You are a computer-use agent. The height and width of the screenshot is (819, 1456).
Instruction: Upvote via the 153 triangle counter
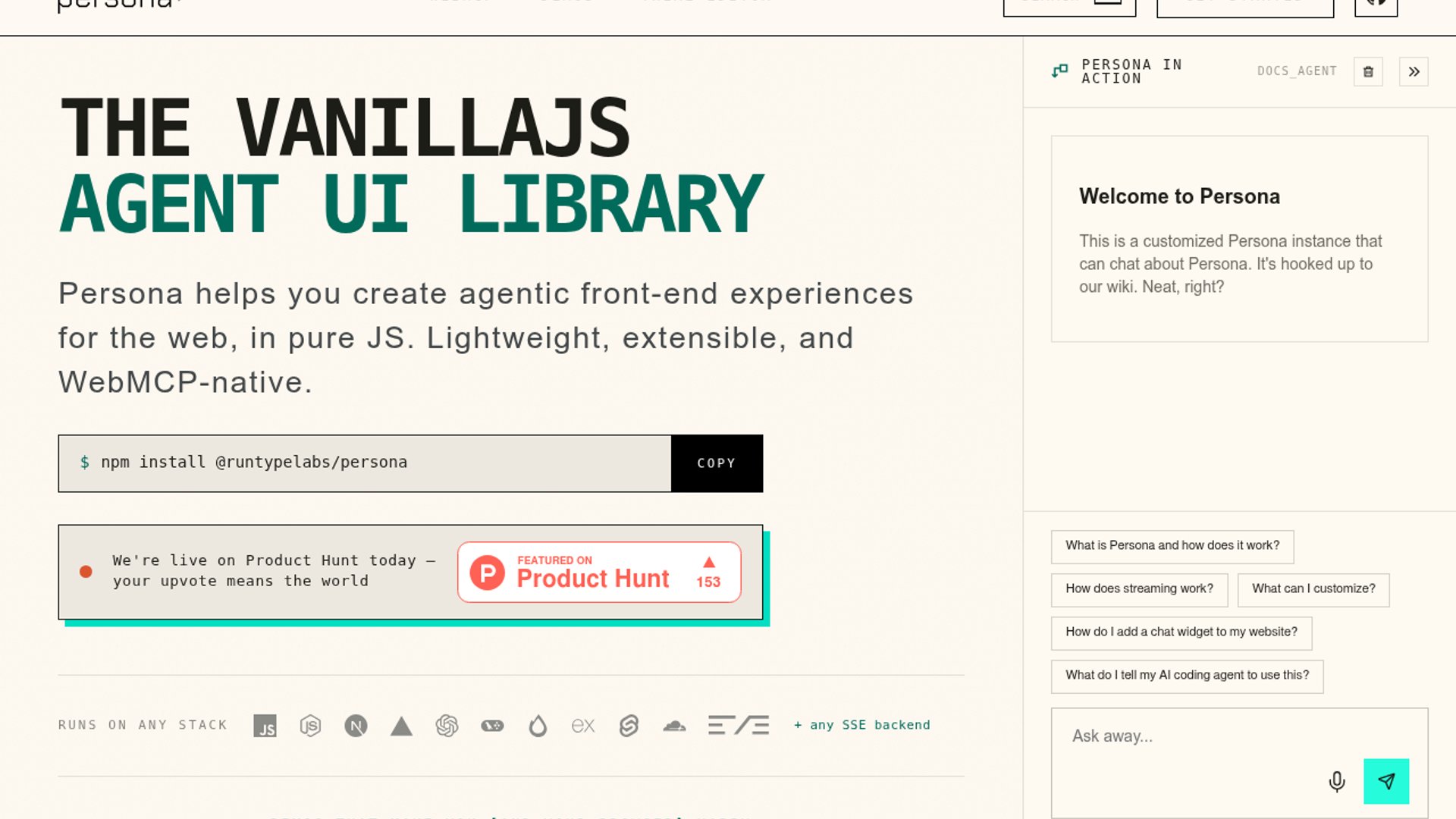pos(708,573)
